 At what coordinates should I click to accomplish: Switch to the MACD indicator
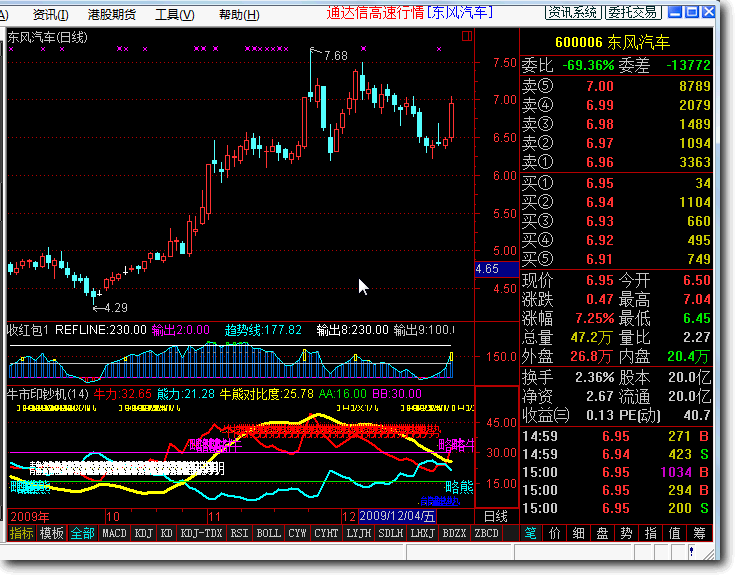[115, 533]
